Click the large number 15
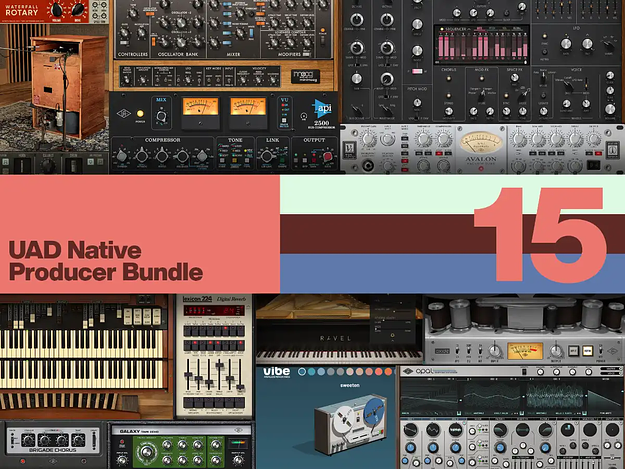 click(x=540, y=234)
